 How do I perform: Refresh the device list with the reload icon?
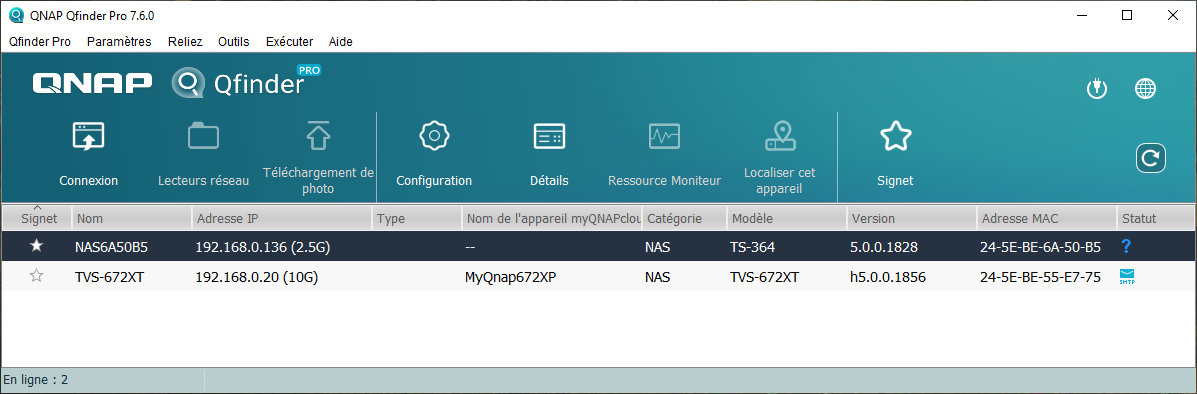click(x=1150, y=158)
